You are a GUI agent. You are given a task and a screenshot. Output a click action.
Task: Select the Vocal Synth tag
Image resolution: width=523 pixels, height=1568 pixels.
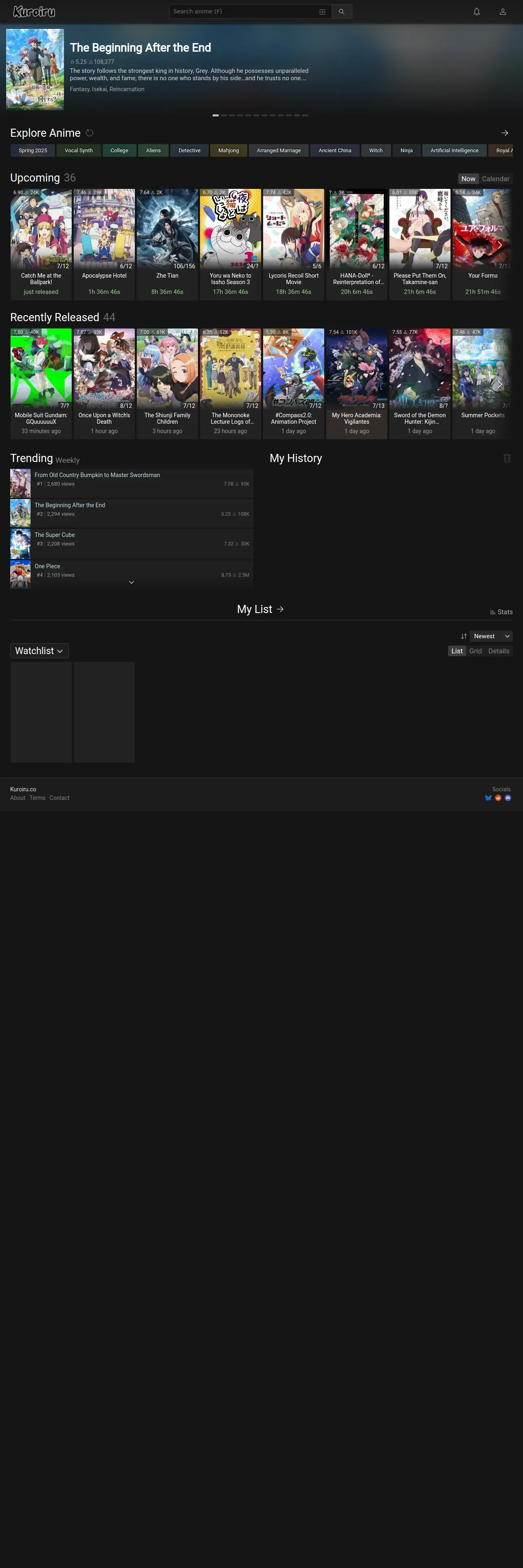[x=79, y=150]
